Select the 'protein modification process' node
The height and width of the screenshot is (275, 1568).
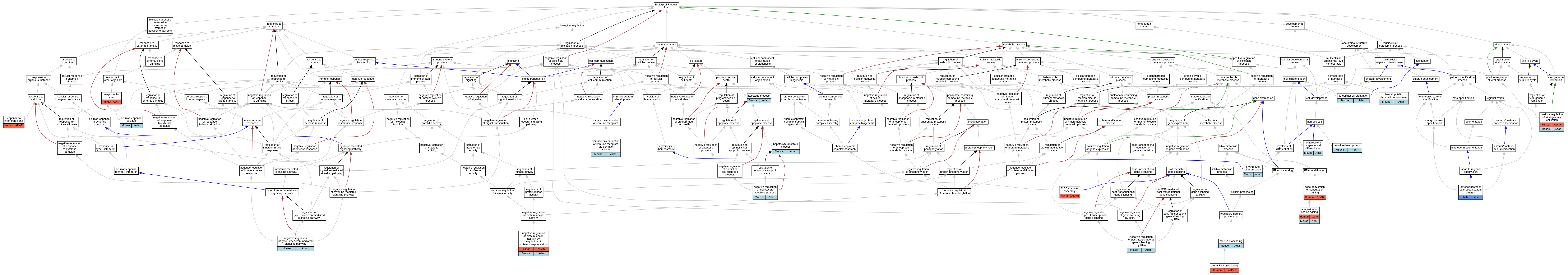(1110, 122)
